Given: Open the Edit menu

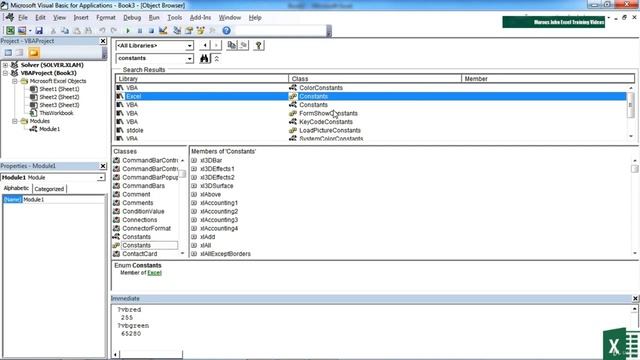Looking at the screenshot, I should [x=40, y=18].
